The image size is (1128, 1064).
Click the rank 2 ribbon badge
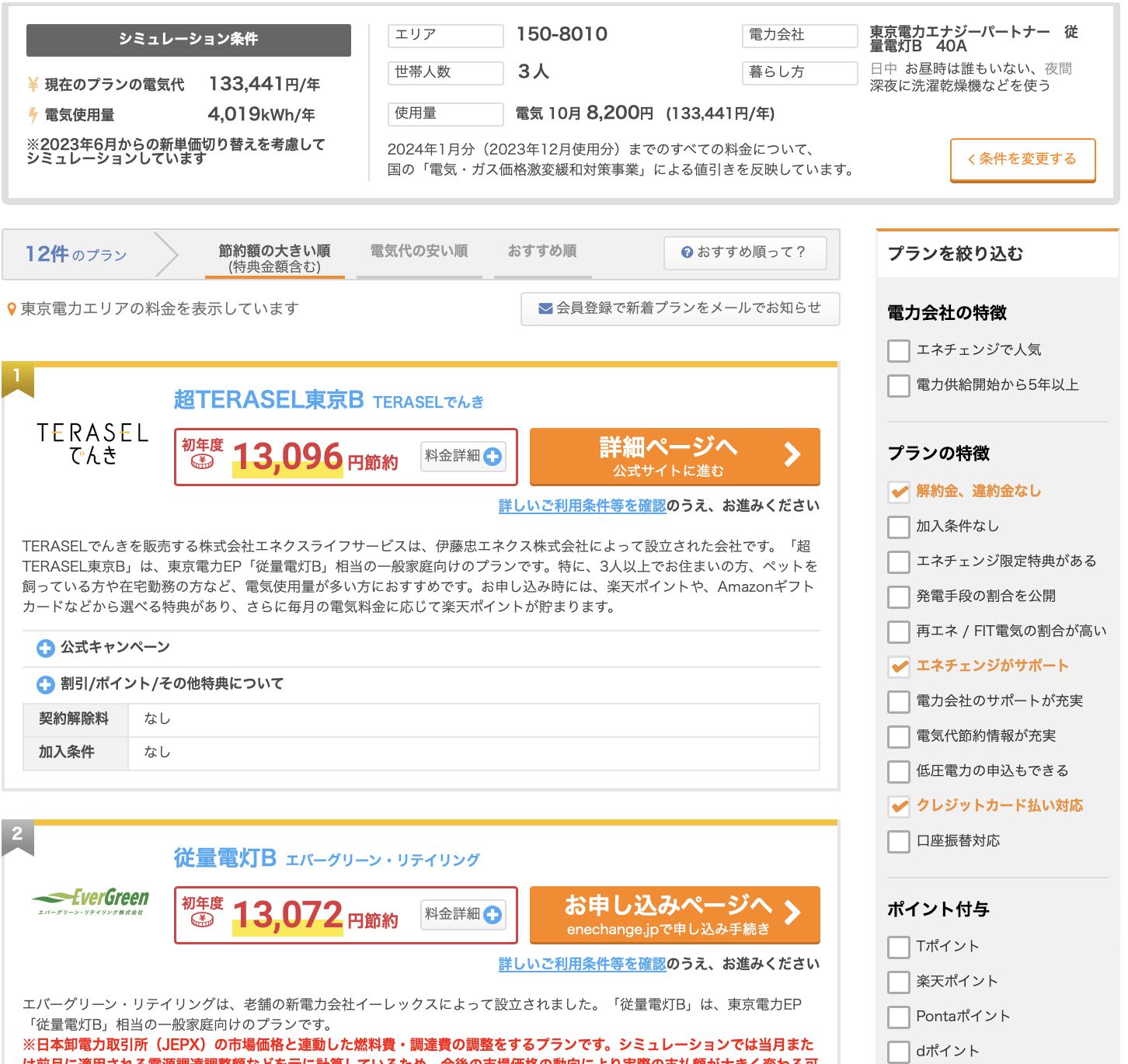(17, 838)
